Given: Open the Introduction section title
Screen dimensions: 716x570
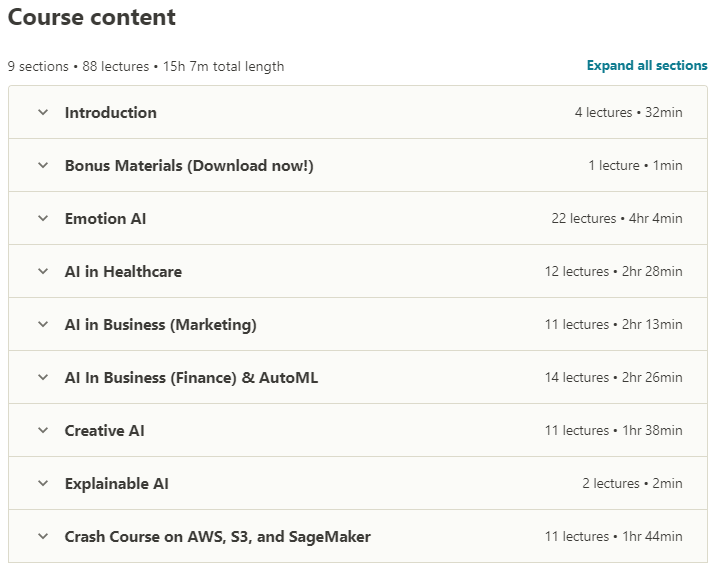Looking at the screenshot, I should (111, 112).
